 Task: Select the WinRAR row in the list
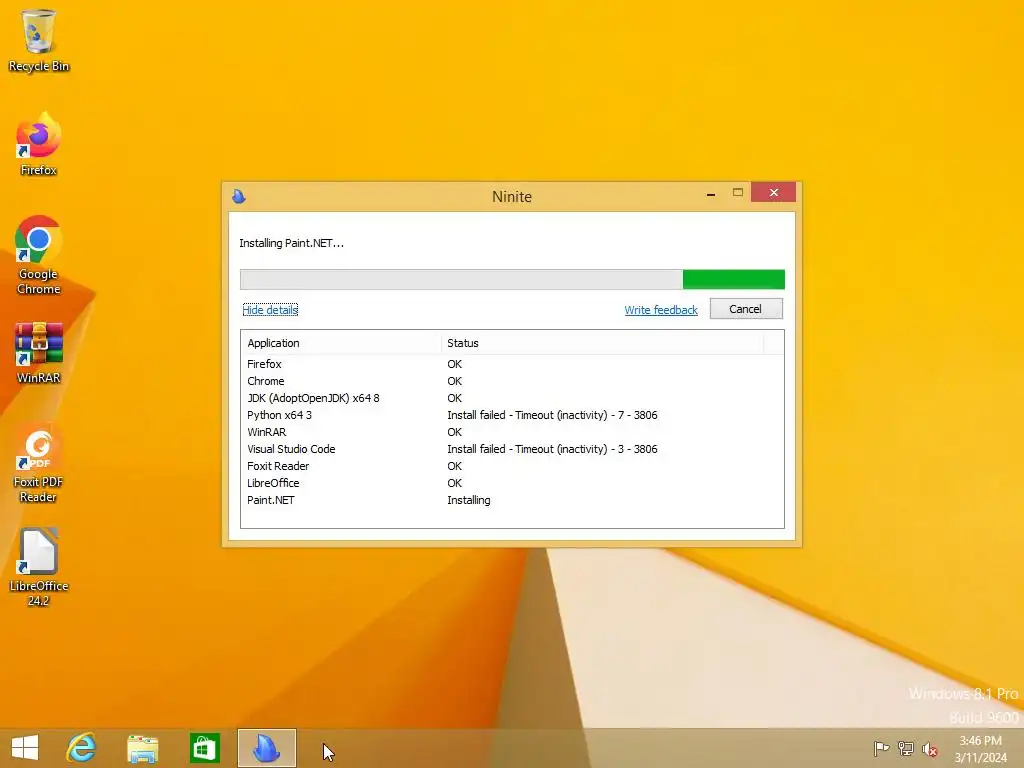point(512,432)
